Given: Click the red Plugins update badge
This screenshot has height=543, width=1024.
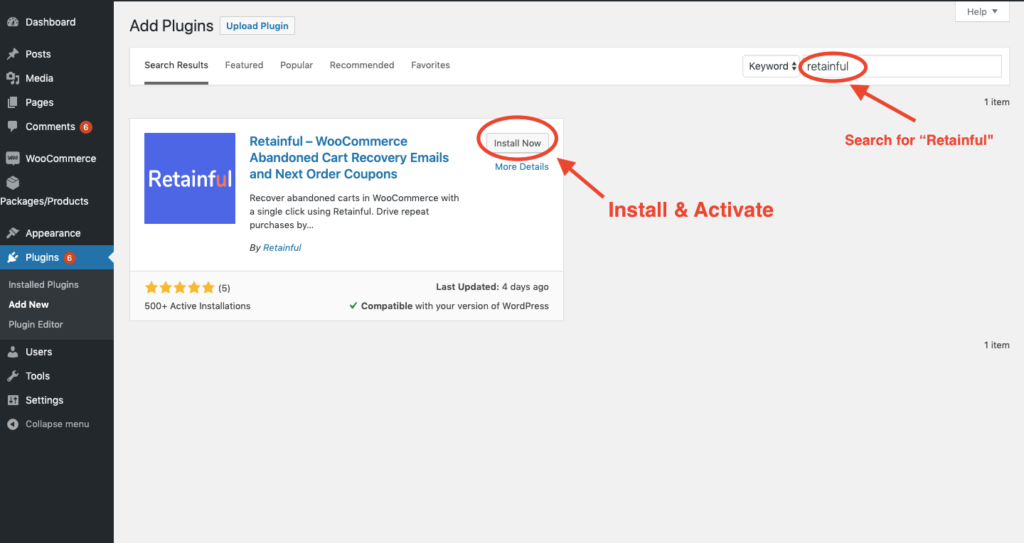Looking at the screenshot, I should coord(69,257).
